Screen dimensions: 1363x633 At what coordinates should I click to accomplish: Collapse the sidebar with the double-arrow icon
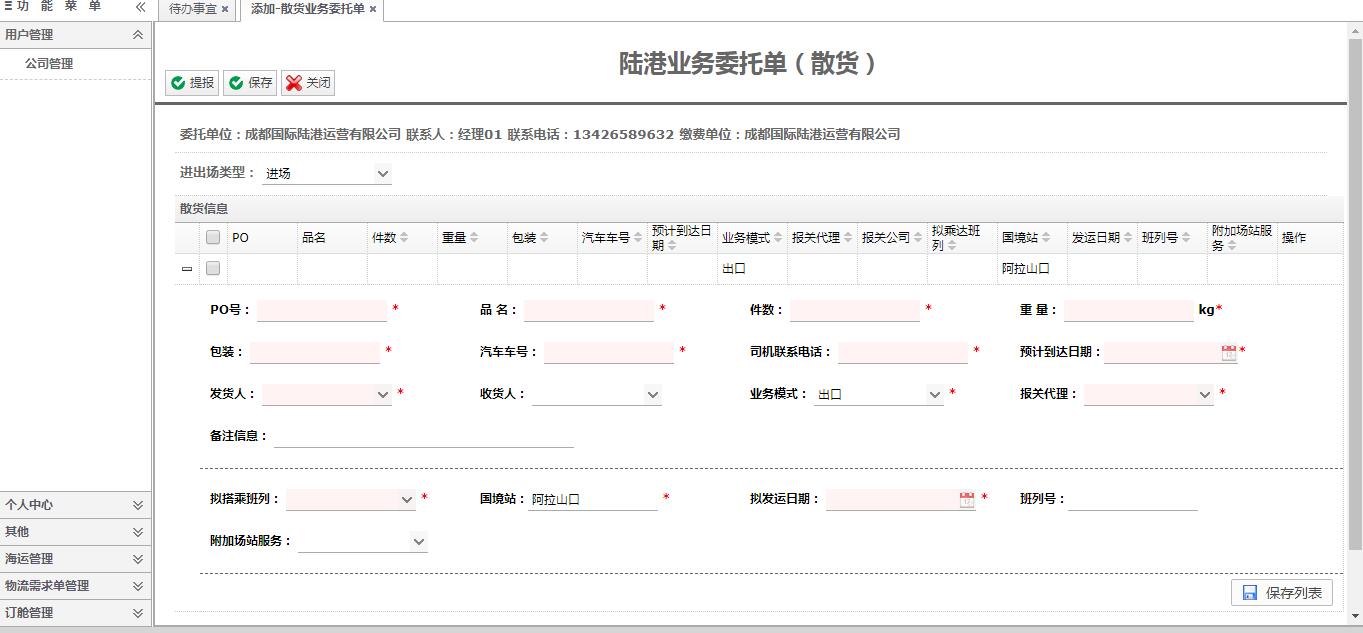coord(141,7)
